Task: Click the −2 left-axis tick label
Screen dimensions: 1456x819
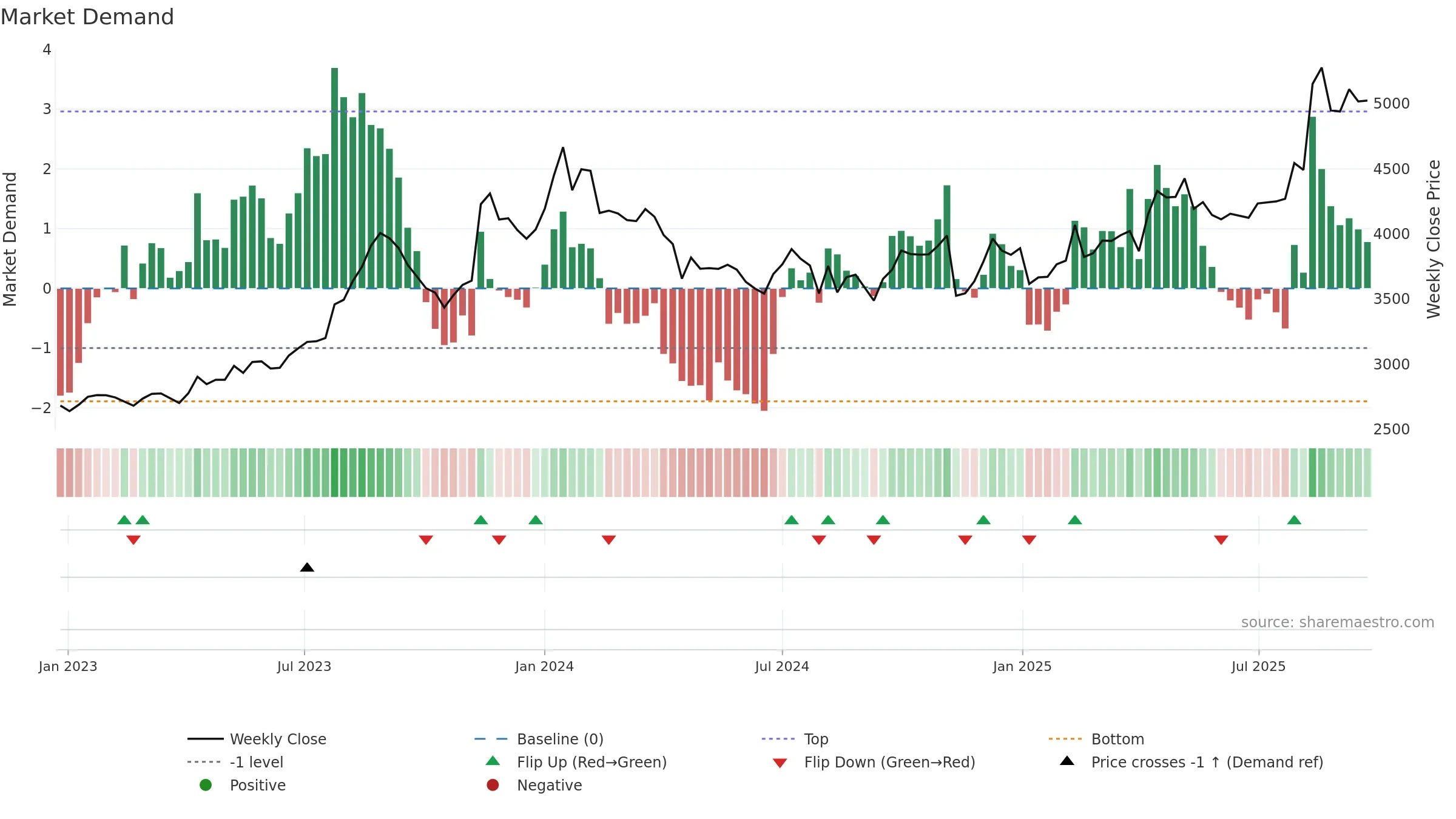Action: click(42, 408)
